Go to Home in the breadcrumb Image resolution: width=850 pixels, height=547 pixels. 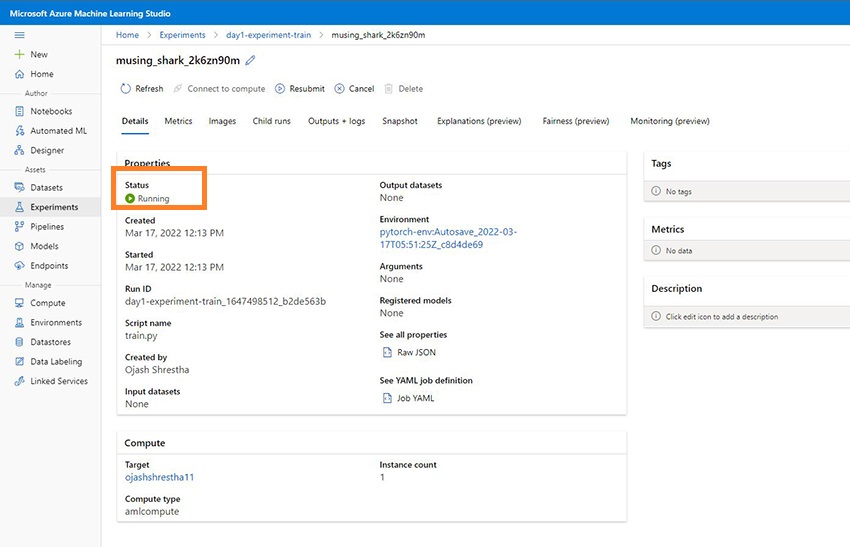[x=127, y=35]
